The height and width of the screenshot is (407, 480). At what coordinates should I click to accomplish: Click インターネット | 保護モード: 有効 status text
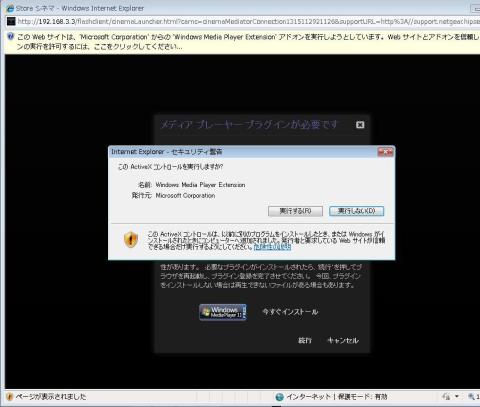pyautogui.click(x=337, y=397)
